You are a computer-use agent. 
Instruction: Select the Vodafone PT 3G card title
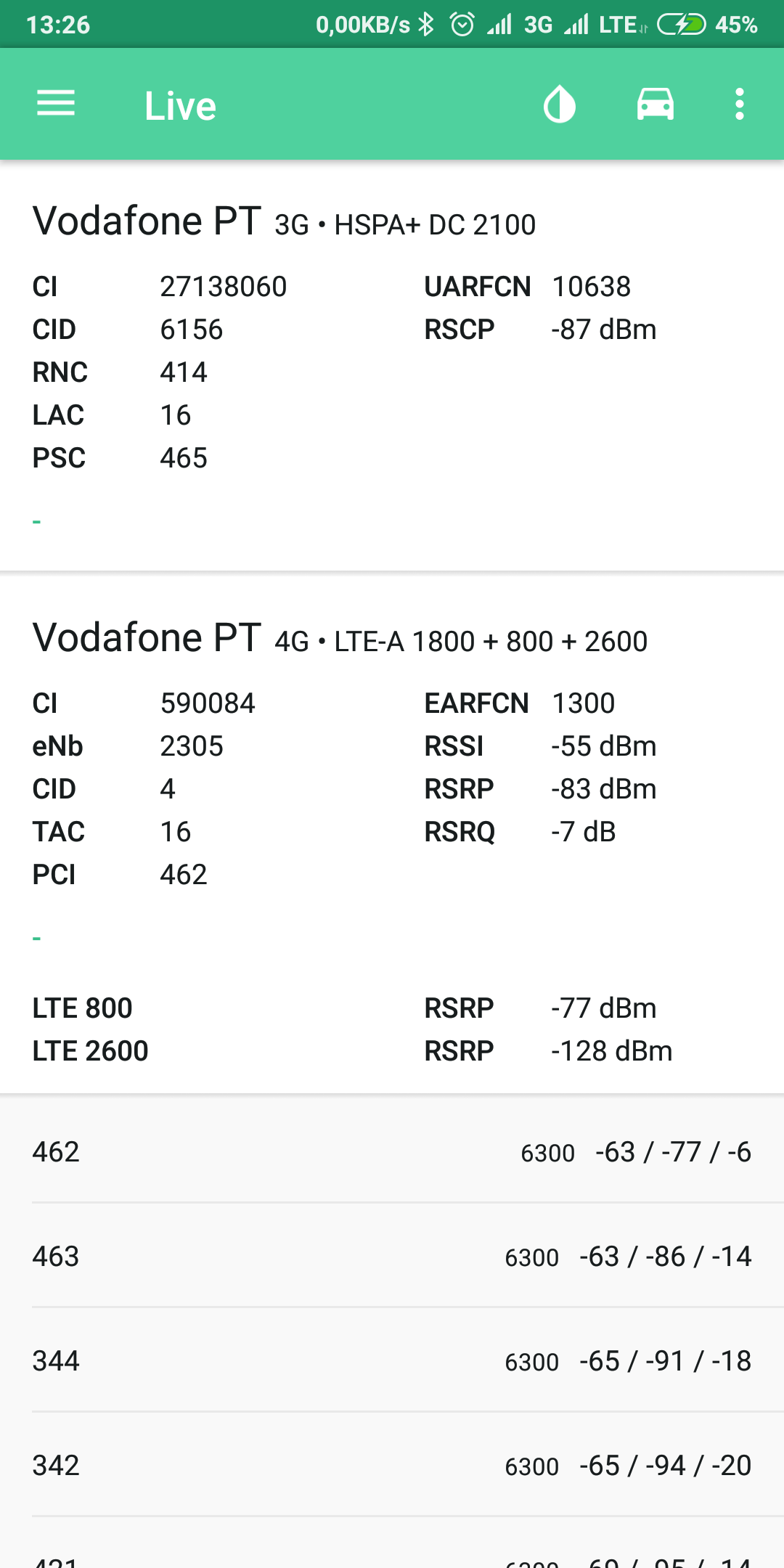147,221
